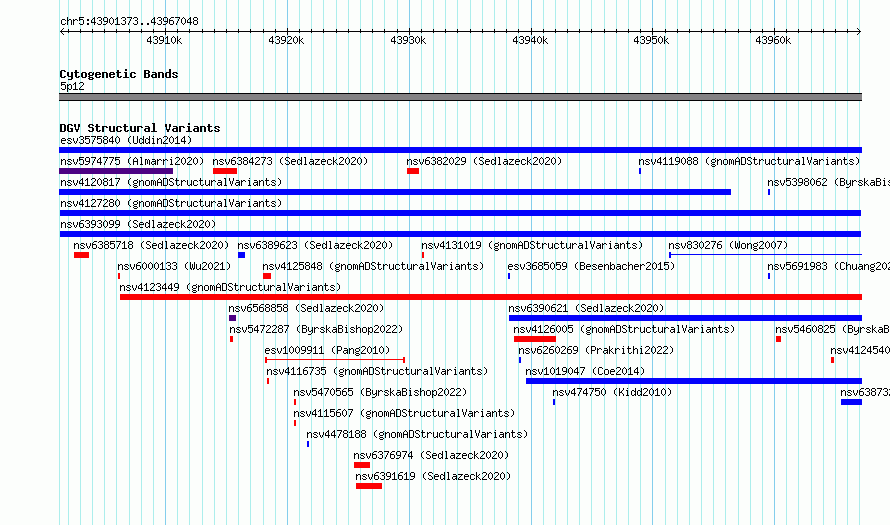The height and width of the screenshot is (525, 890).
Task: Click the esv3575840 (Uddin2014) variant label
Action: pyautogui.click(x=126, y=140)
